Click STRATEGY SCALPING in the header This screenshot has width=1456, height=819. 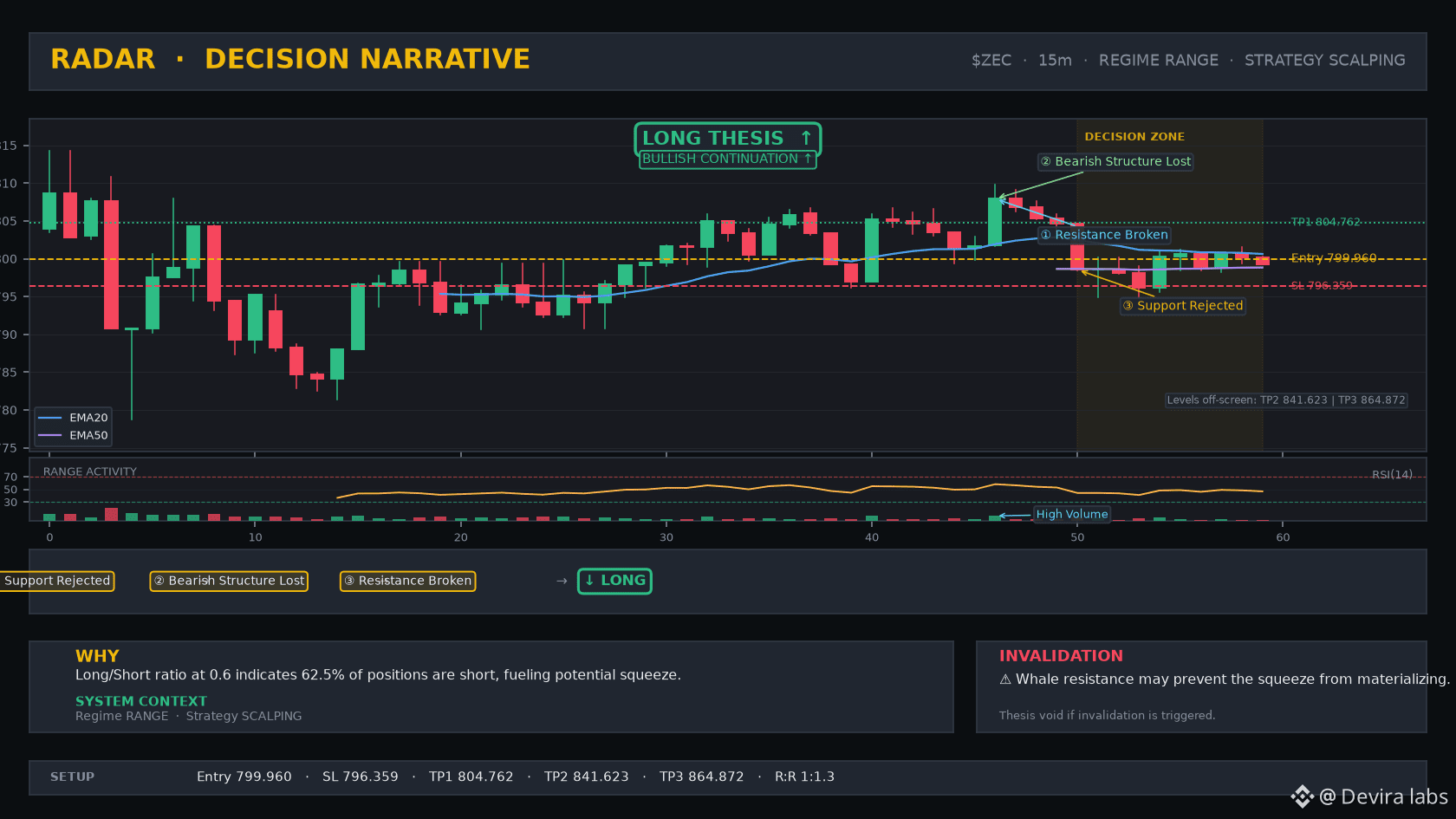click(1325, 61)
